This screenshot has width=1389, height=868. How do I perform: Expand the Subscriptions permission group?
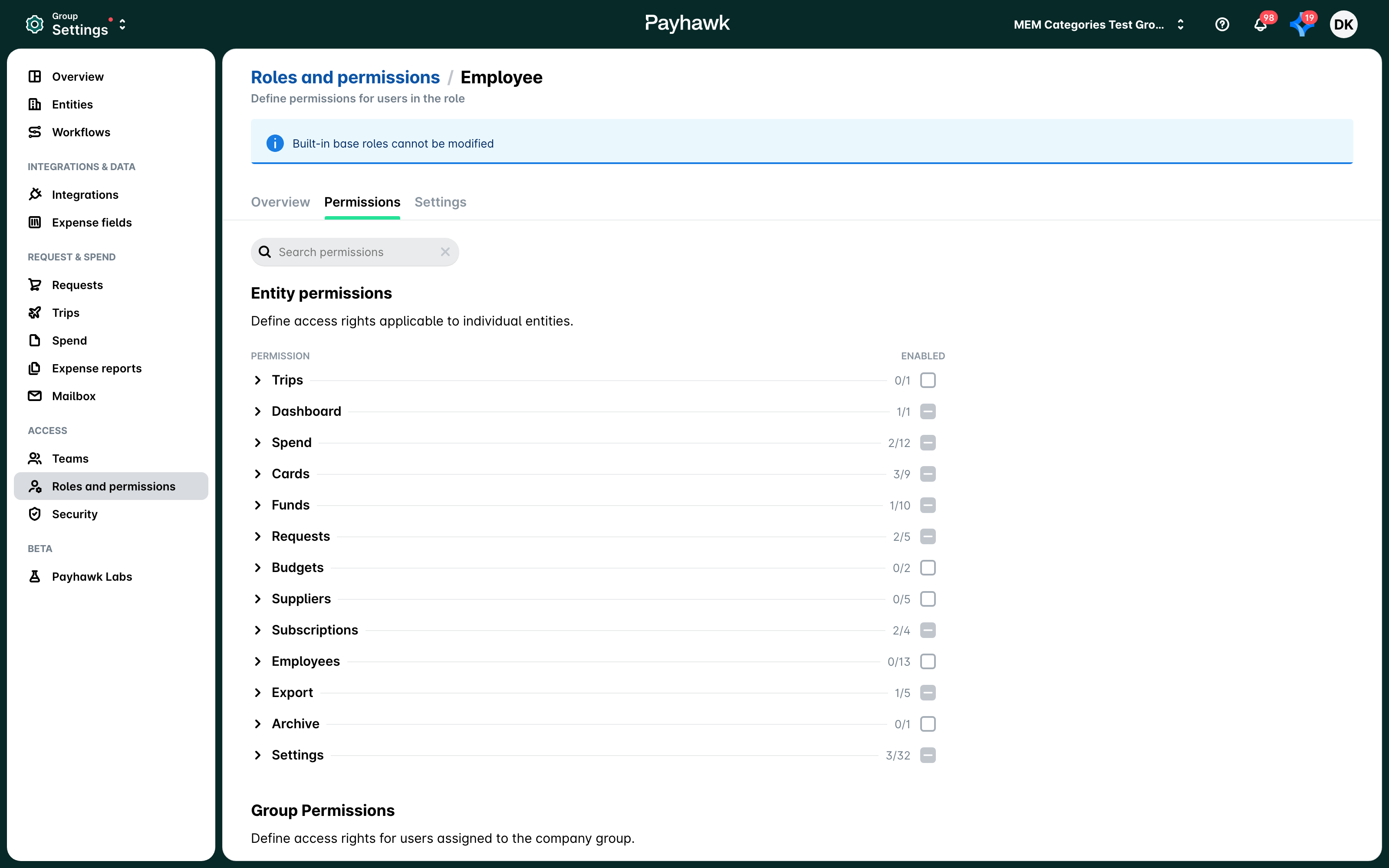coord(258,630)
